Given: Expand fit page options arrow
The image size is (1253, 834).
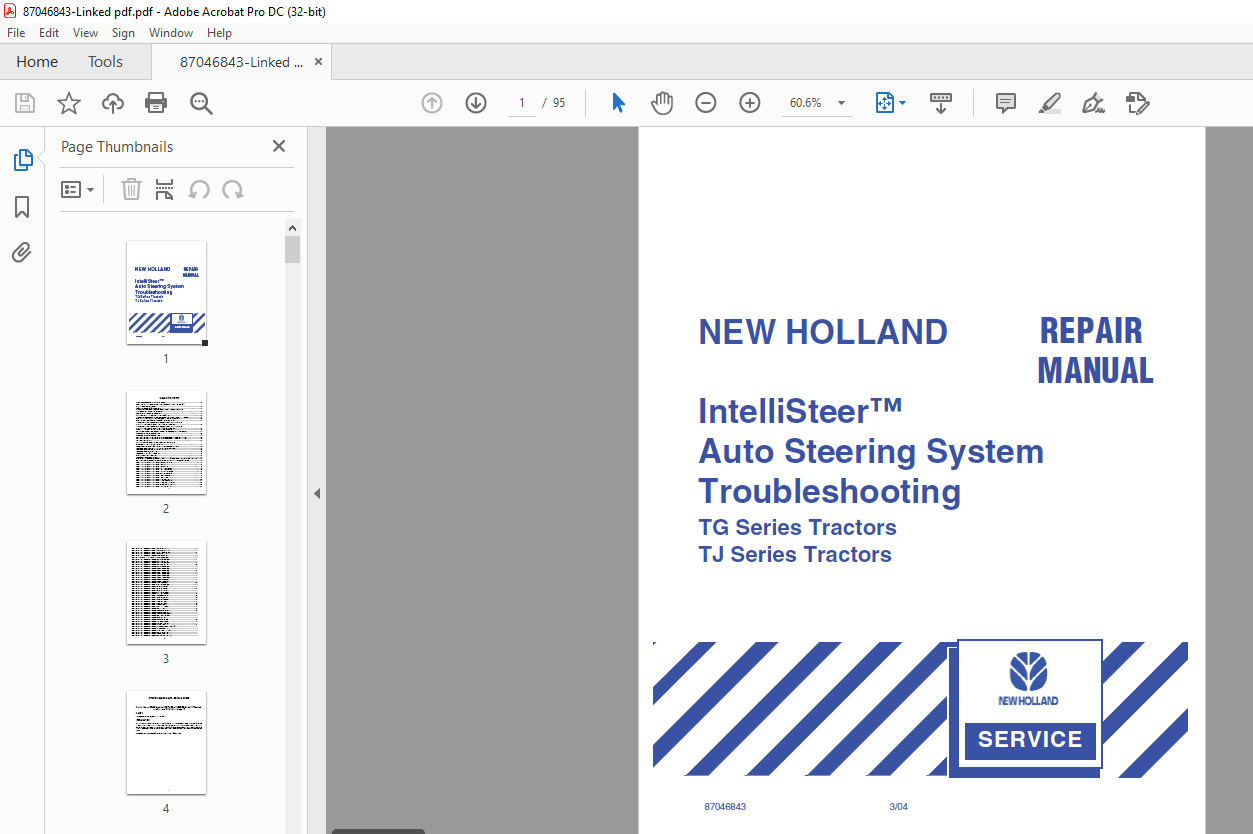Looking at the screenshot, I should [903, 103].
